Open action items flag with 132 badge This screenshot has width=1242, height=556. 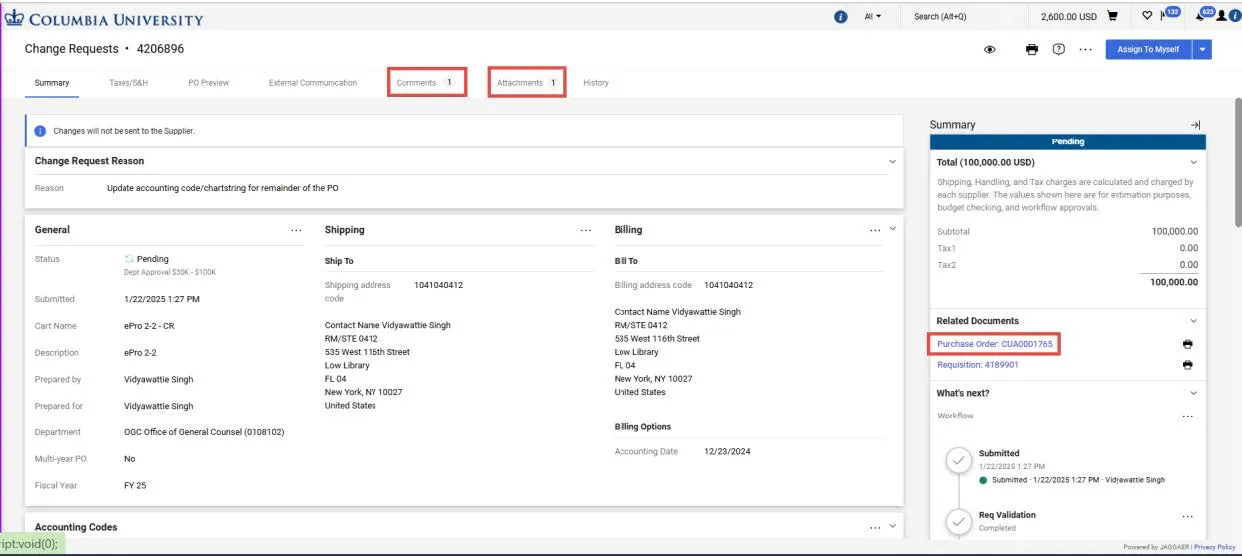click(1169, 15)
